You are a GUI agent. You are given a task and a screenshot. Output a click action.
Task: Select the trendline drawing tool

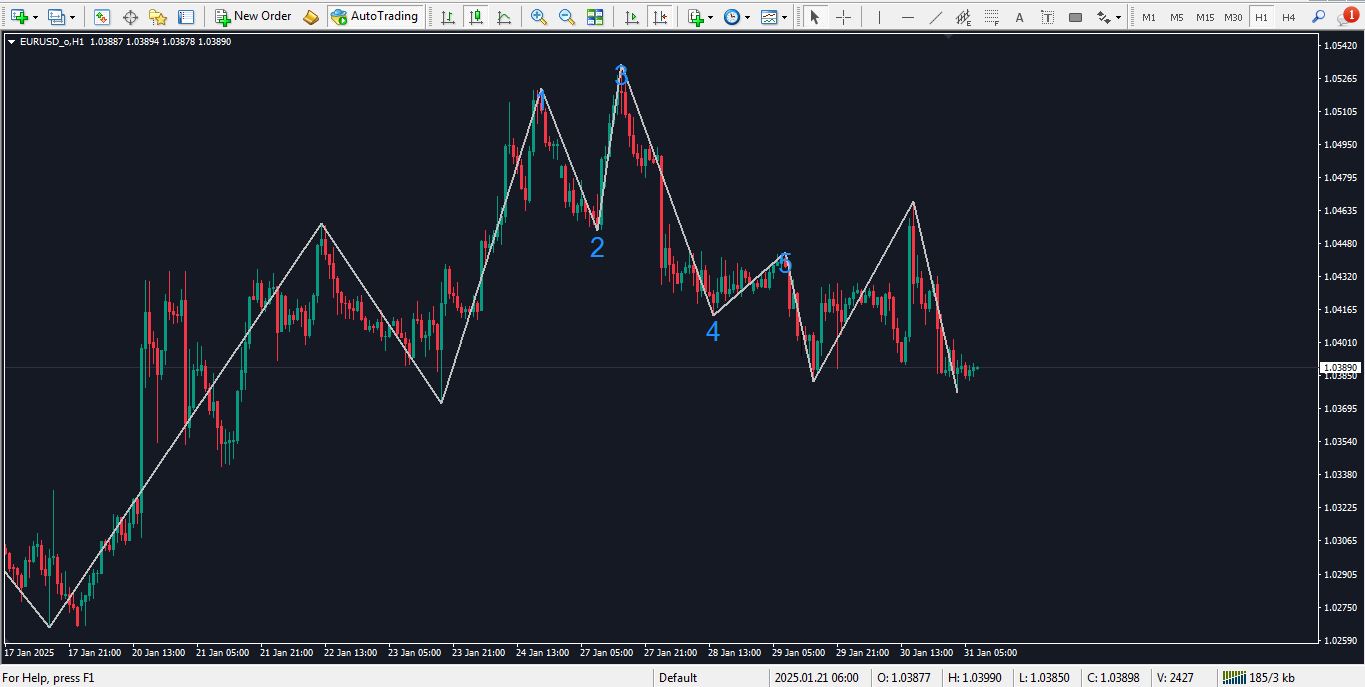click(935, 17)
